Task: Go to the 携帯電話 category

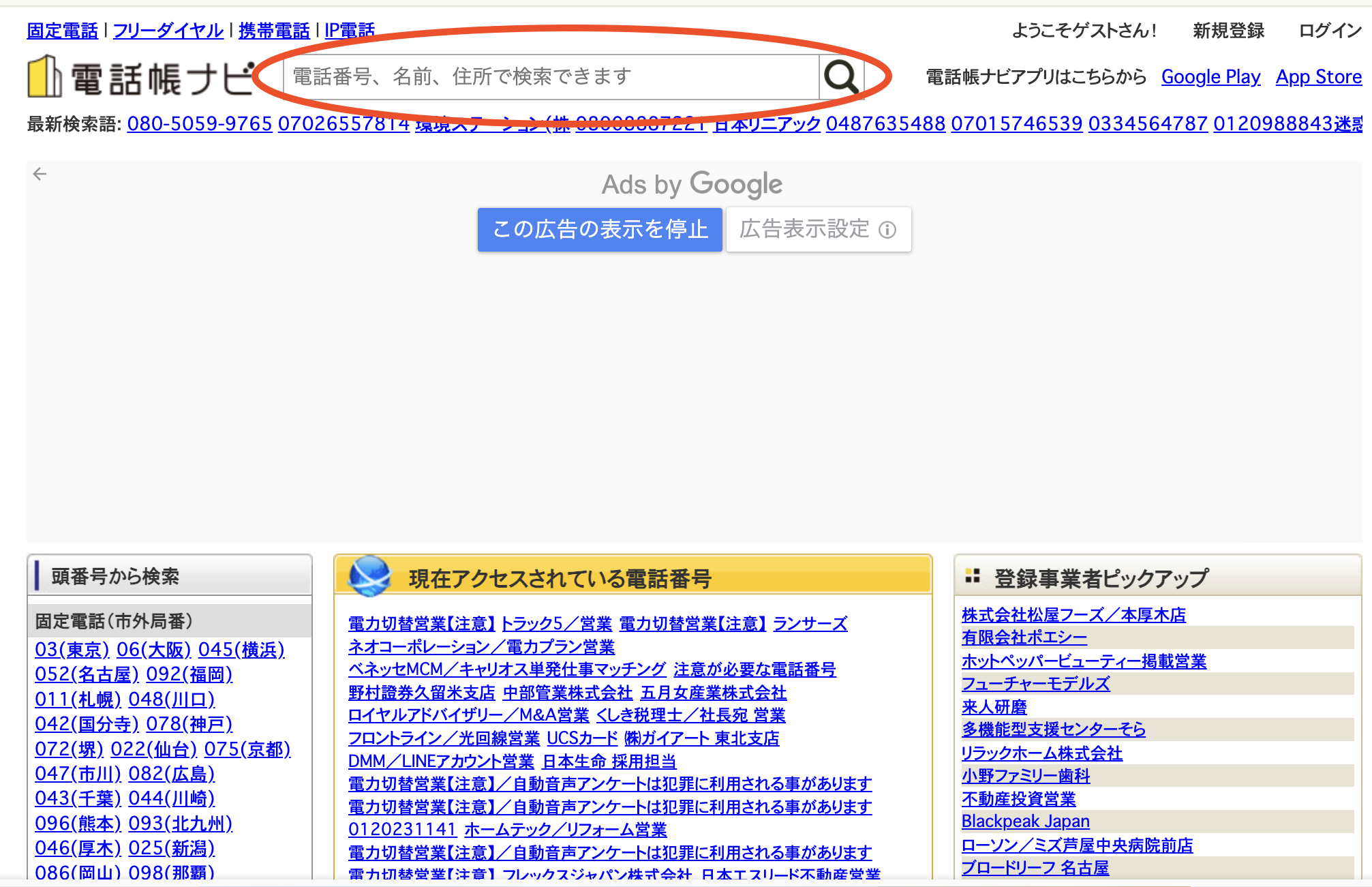Action: click(x=274, y=31)
